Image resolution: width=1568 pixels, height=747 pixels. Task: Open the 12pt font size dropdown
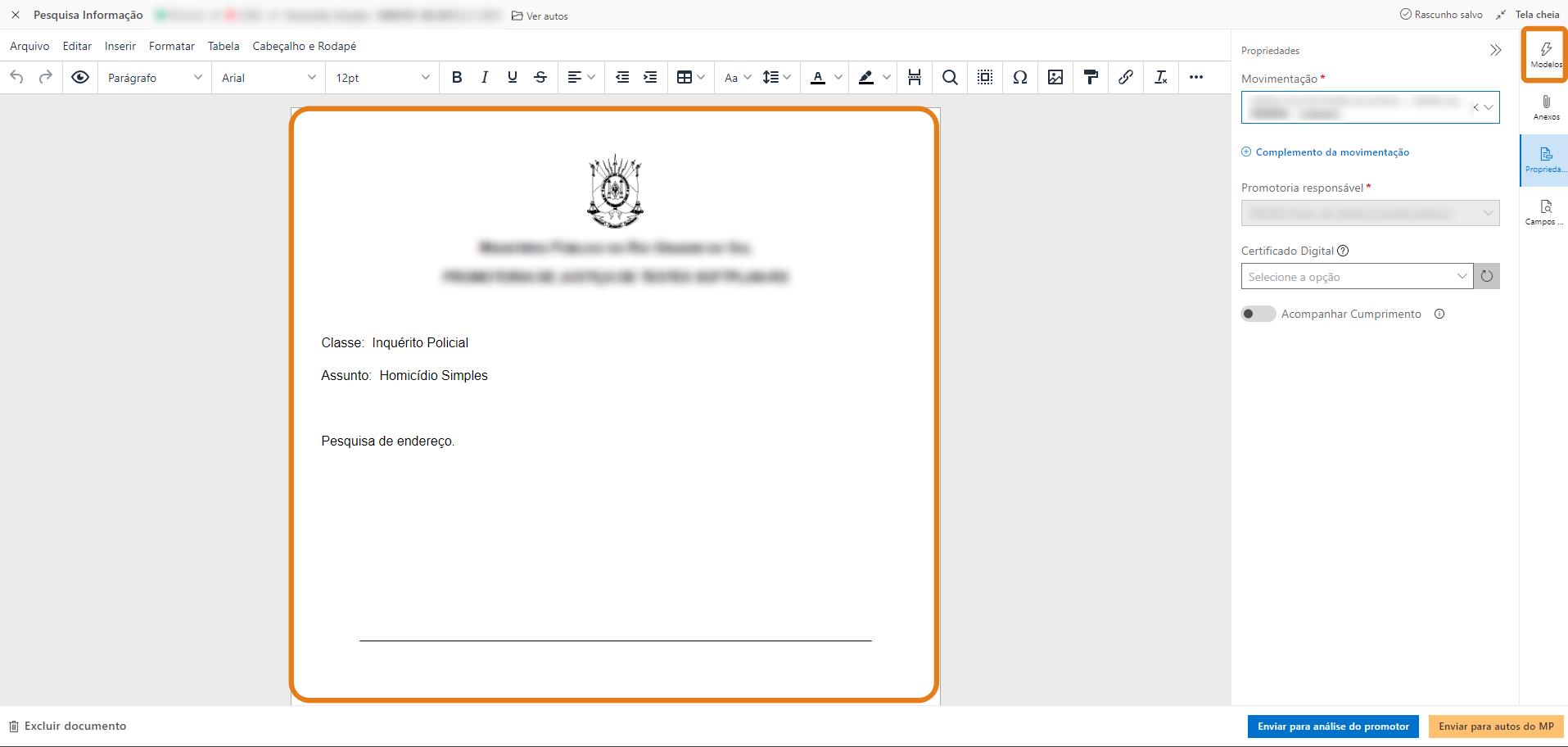(382, 78)
